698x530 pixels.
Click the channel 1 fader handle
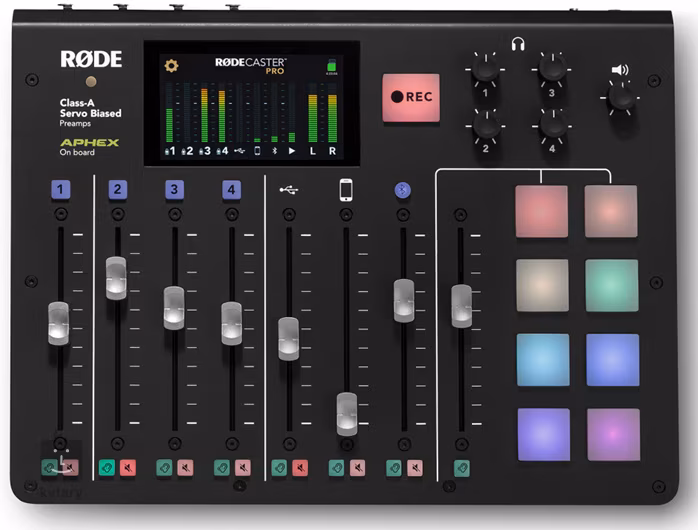point(58,324)
